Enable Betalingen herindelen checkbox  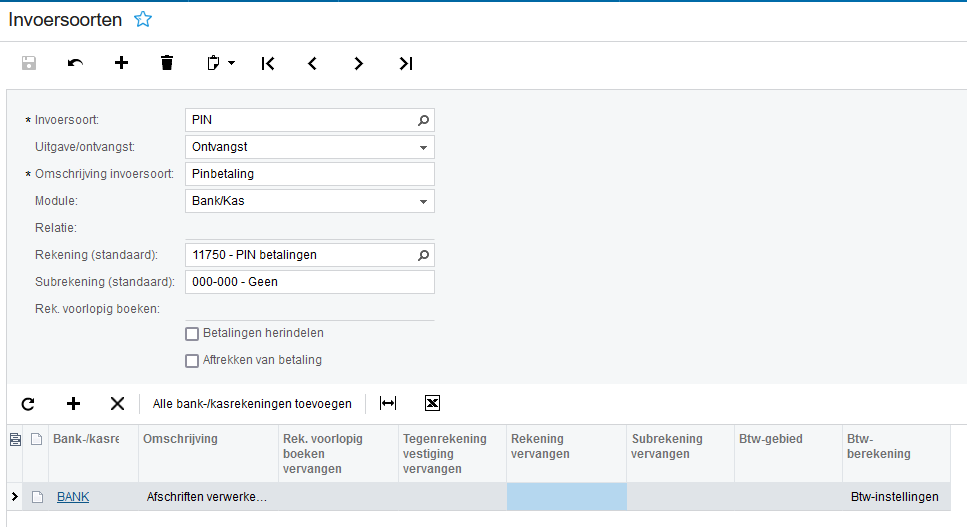(x=193, y=333)
